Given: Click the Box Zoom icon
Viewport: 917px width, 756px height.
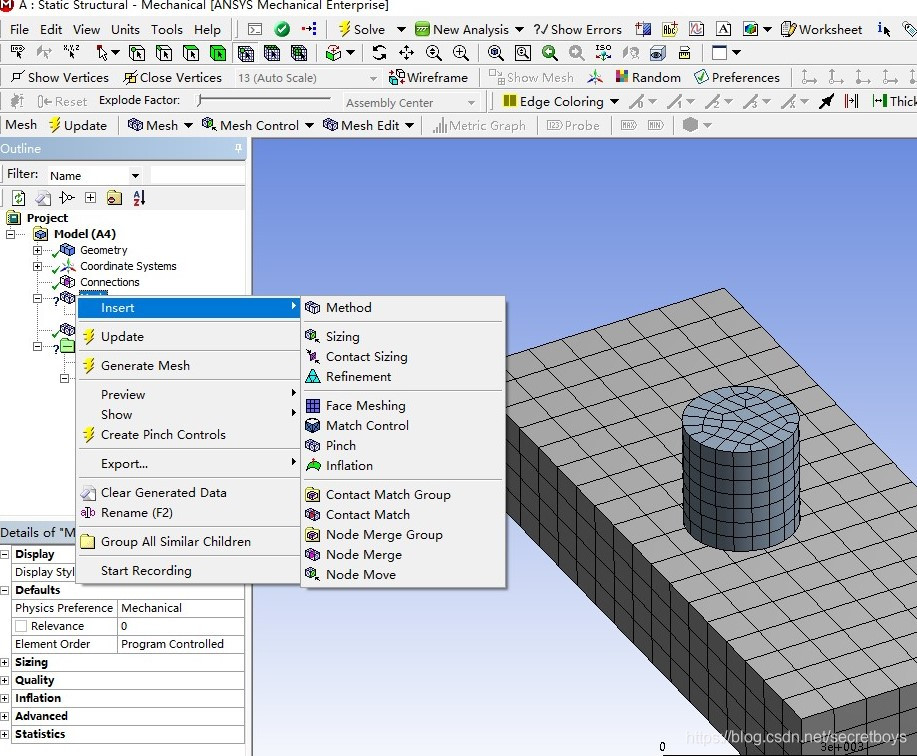Looking at the screenshot, I should coord(522,53).
